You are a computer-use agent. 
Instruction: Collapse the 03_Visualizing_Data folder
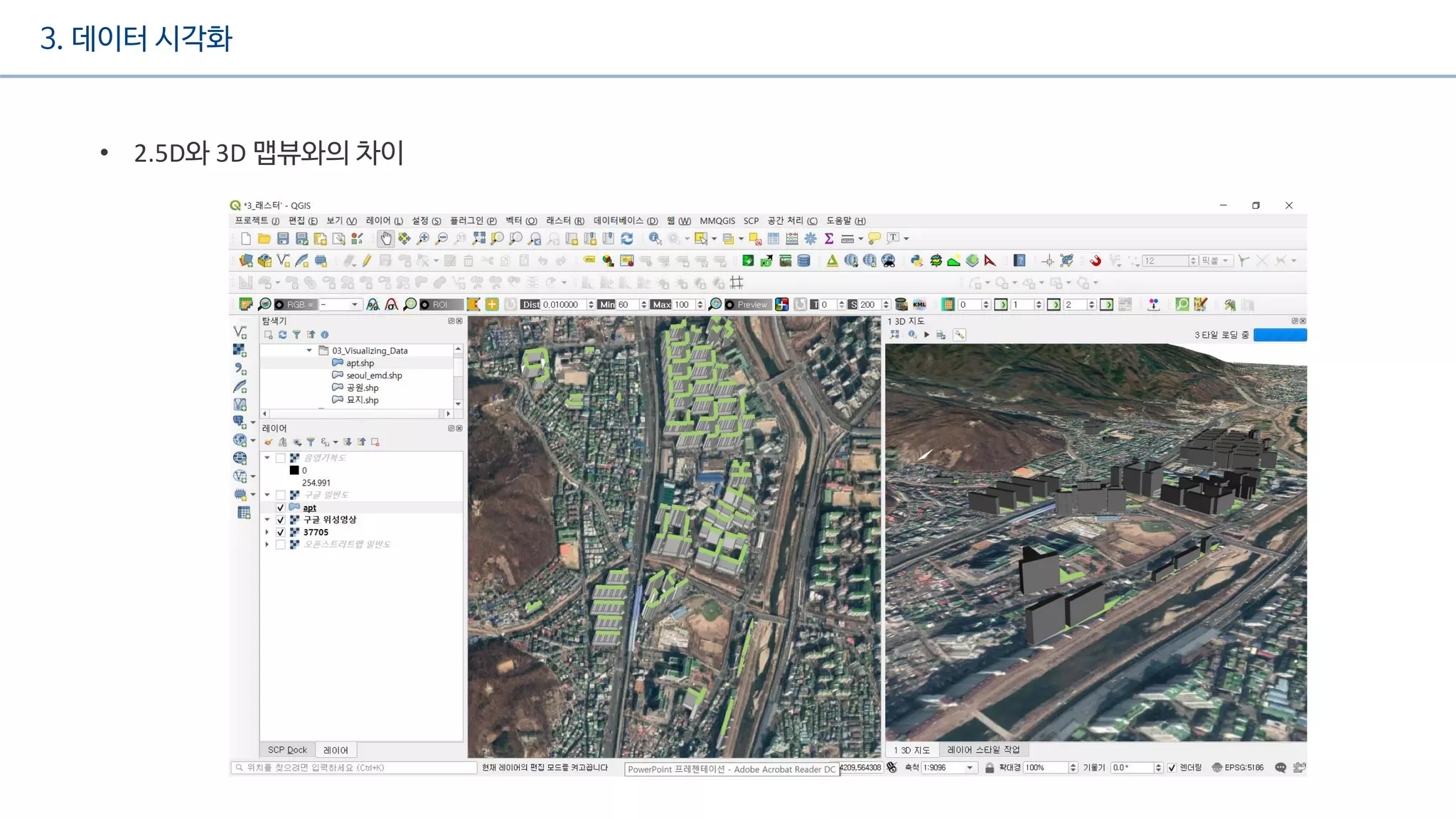tap(309, 350)
